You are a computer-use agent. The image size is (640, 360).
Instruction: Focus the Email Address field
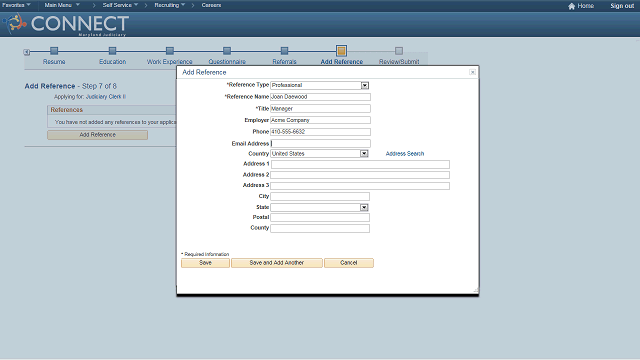320,143
